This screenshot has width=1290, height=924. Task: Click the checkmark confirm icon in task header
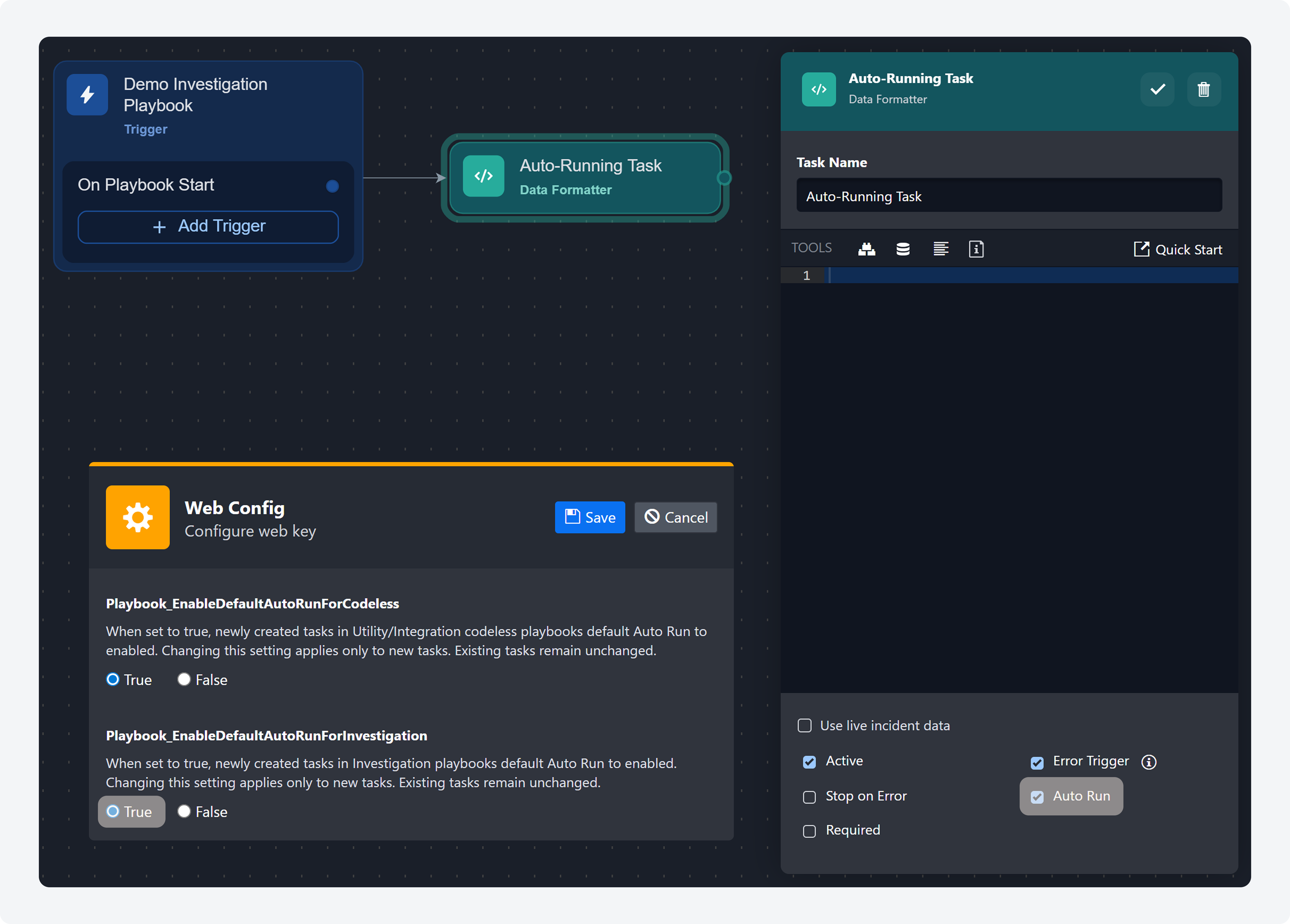[x=1157, y=89]
